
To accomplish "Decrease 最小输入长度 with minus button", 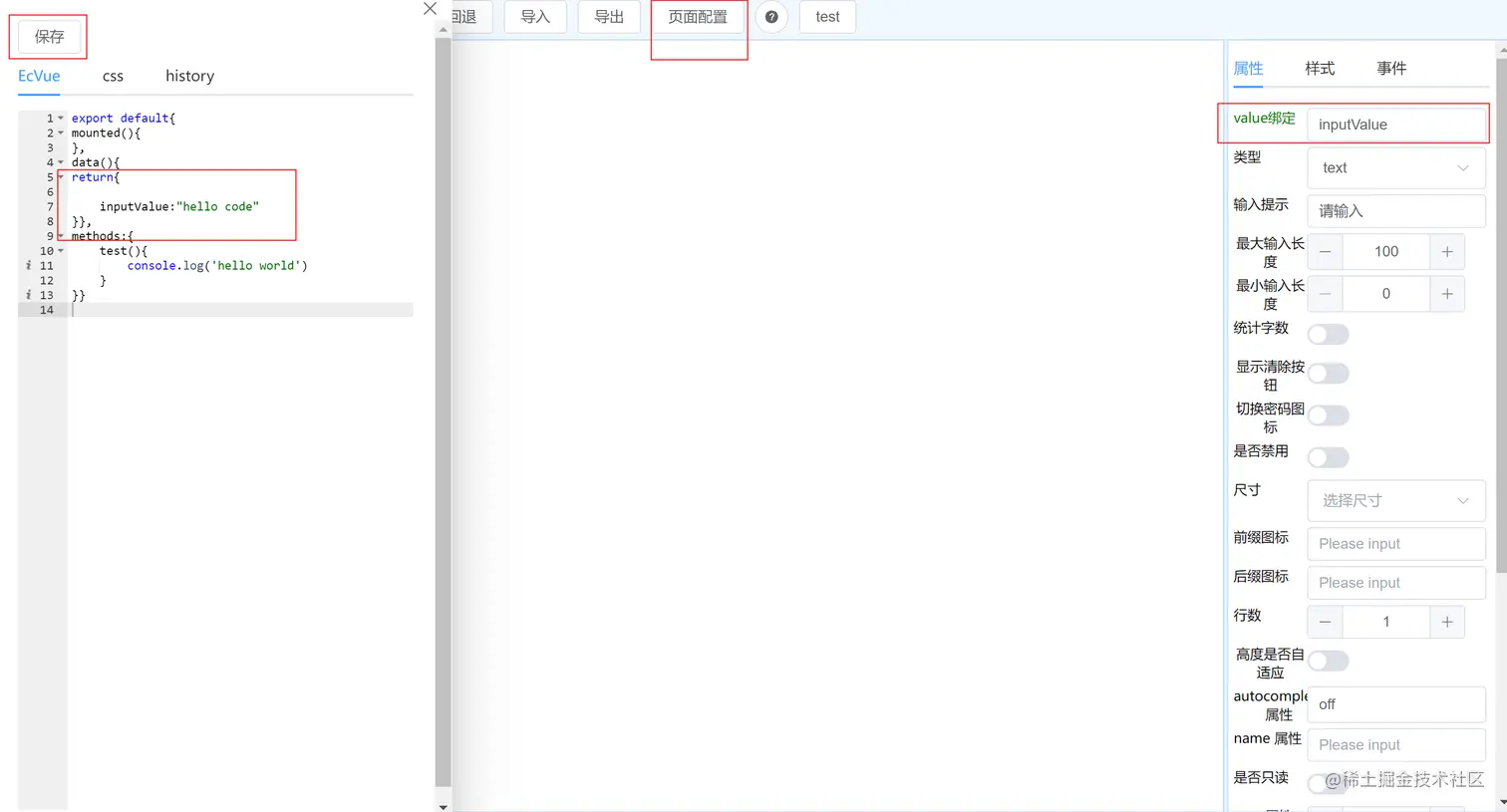I will pyautogui.click(x=1325, y=294).
